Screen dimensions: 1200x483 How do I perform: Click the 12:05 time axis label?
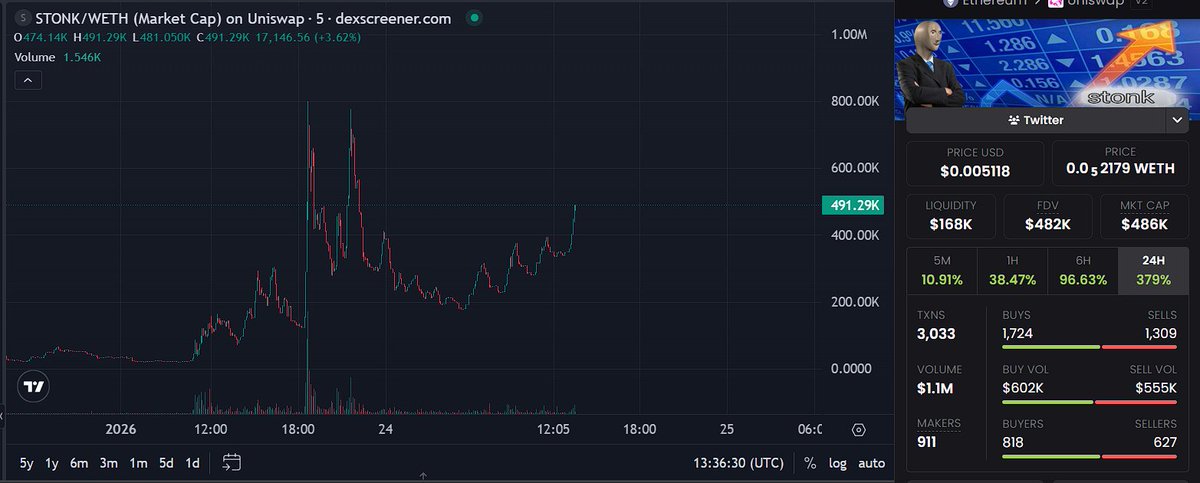[x=553, y=429]
